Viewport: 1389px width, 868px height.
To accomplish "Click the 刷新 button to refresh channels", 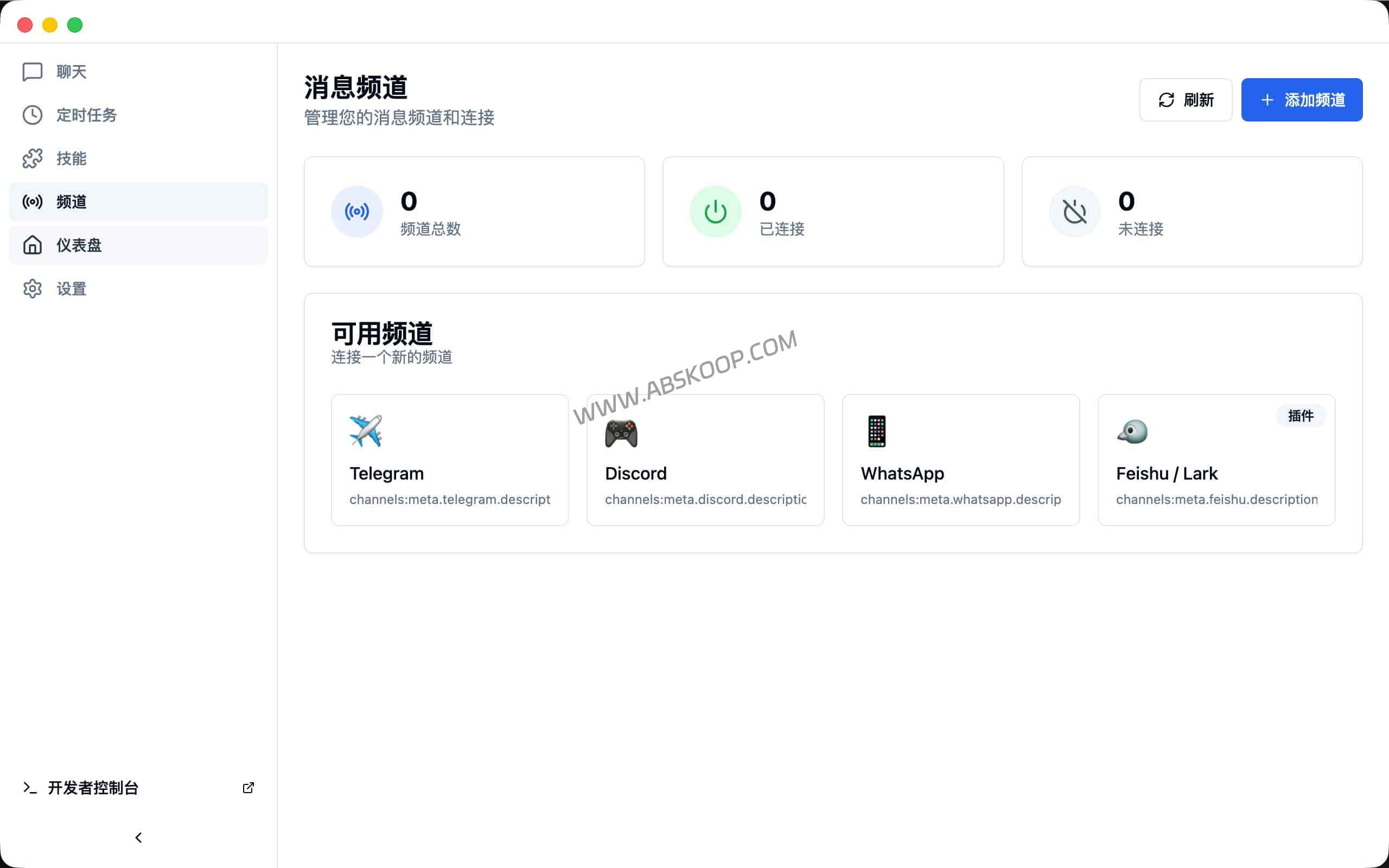I will click(x=1185, y=99).
